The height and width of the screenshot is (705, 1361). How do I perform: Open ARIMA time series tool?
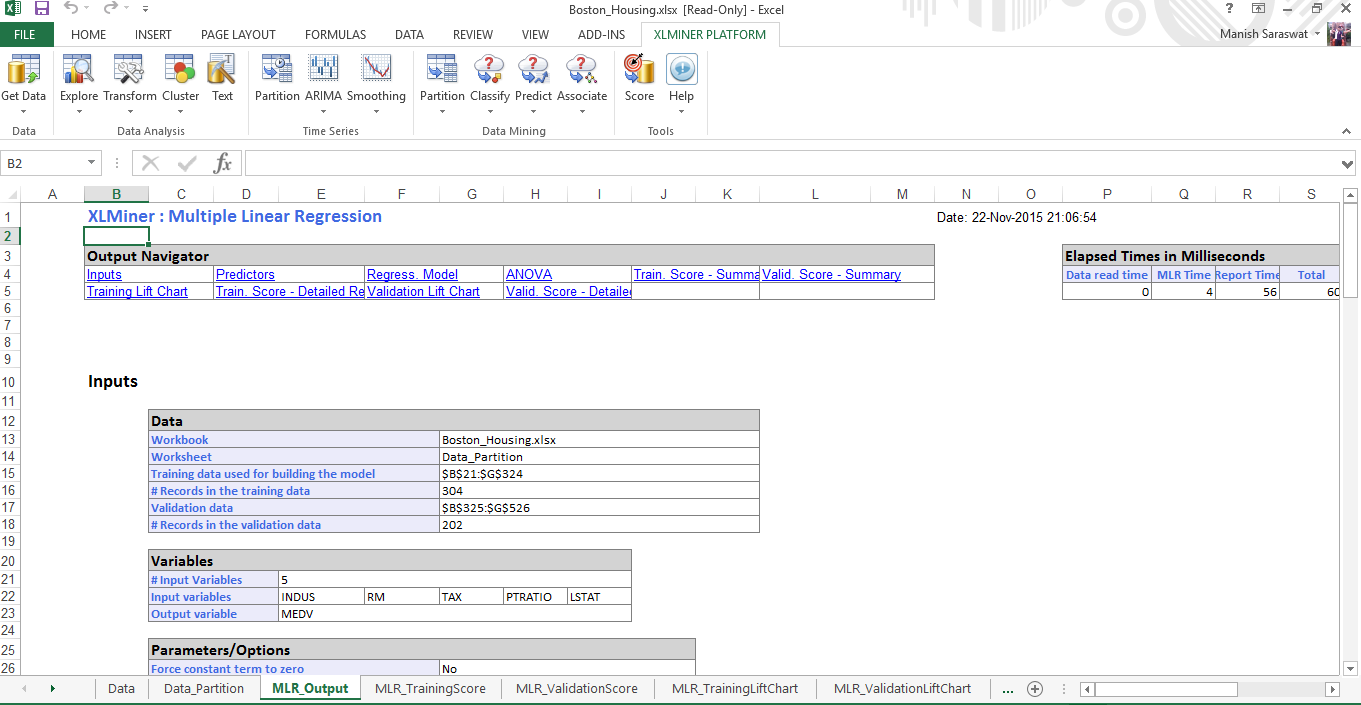pos(323,79)
